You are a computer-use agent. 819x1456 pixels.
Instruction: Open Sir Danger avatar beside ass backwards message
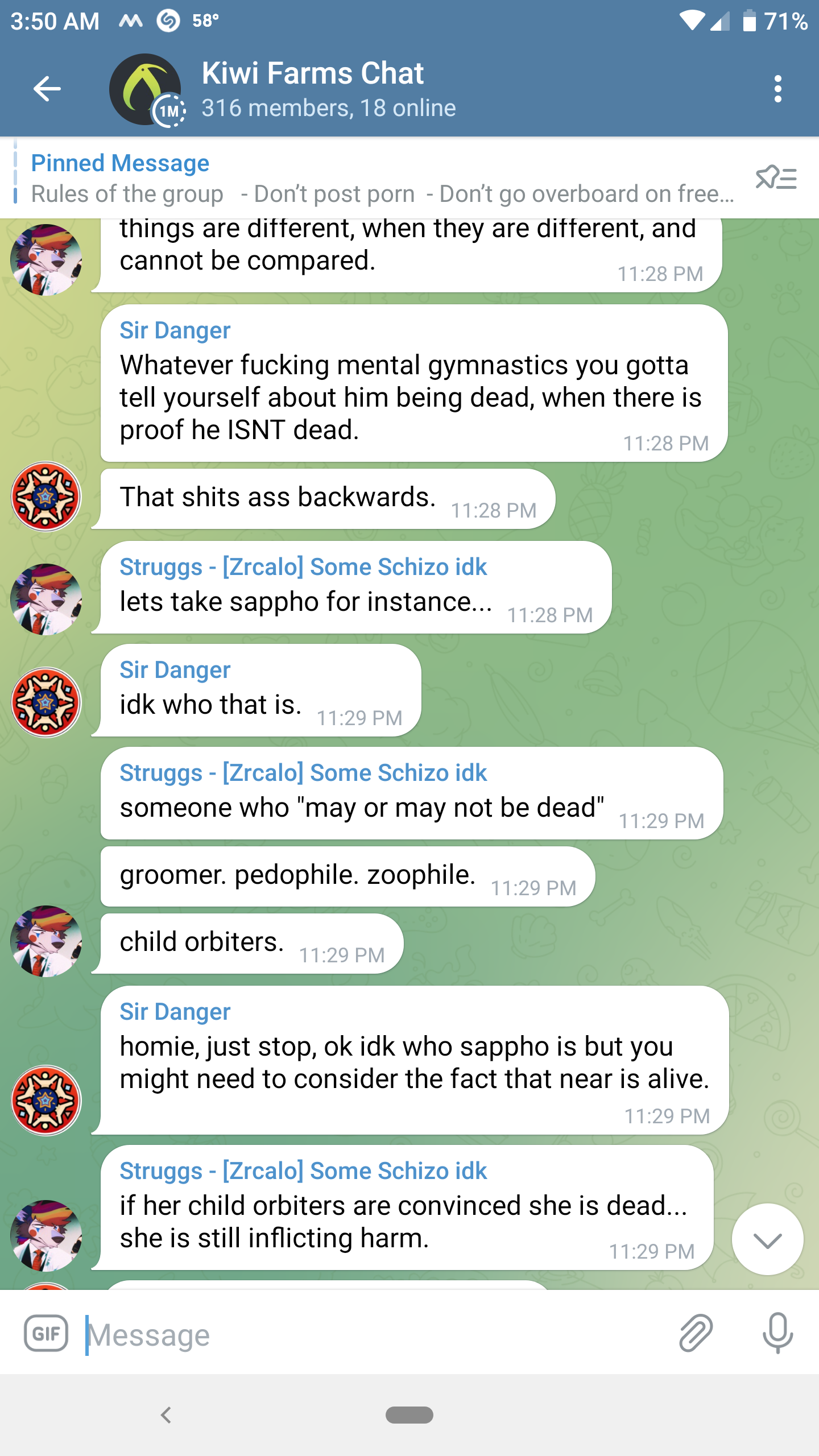[x=46, y=496]
